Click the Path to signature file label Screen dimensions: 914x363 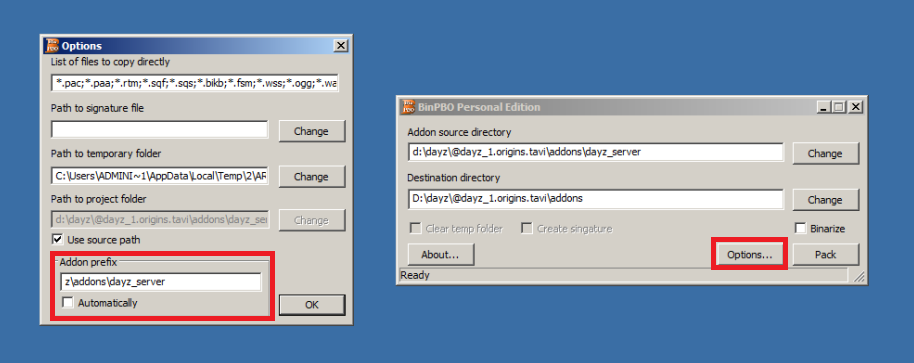click(x=97, y=108)
